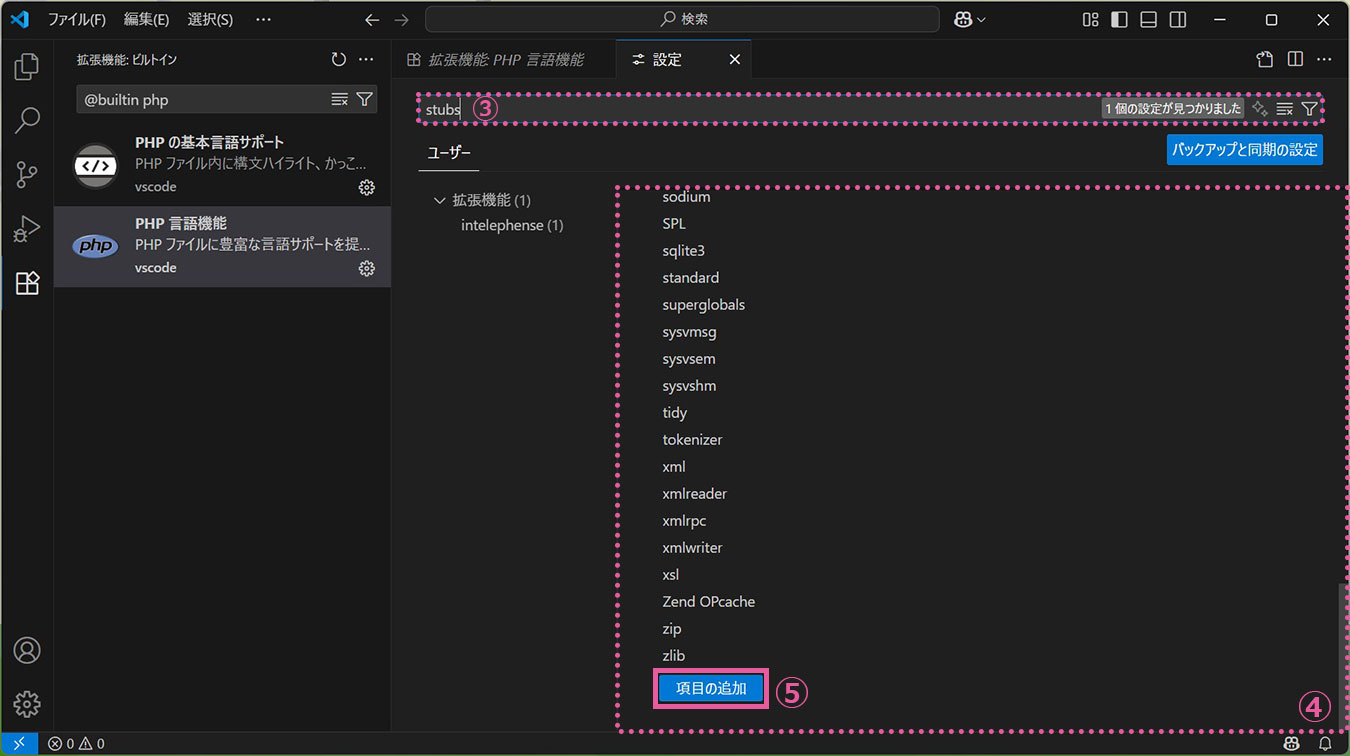
Task: Open gear for PHP 言語機能 extension
Action: point(367,268)
